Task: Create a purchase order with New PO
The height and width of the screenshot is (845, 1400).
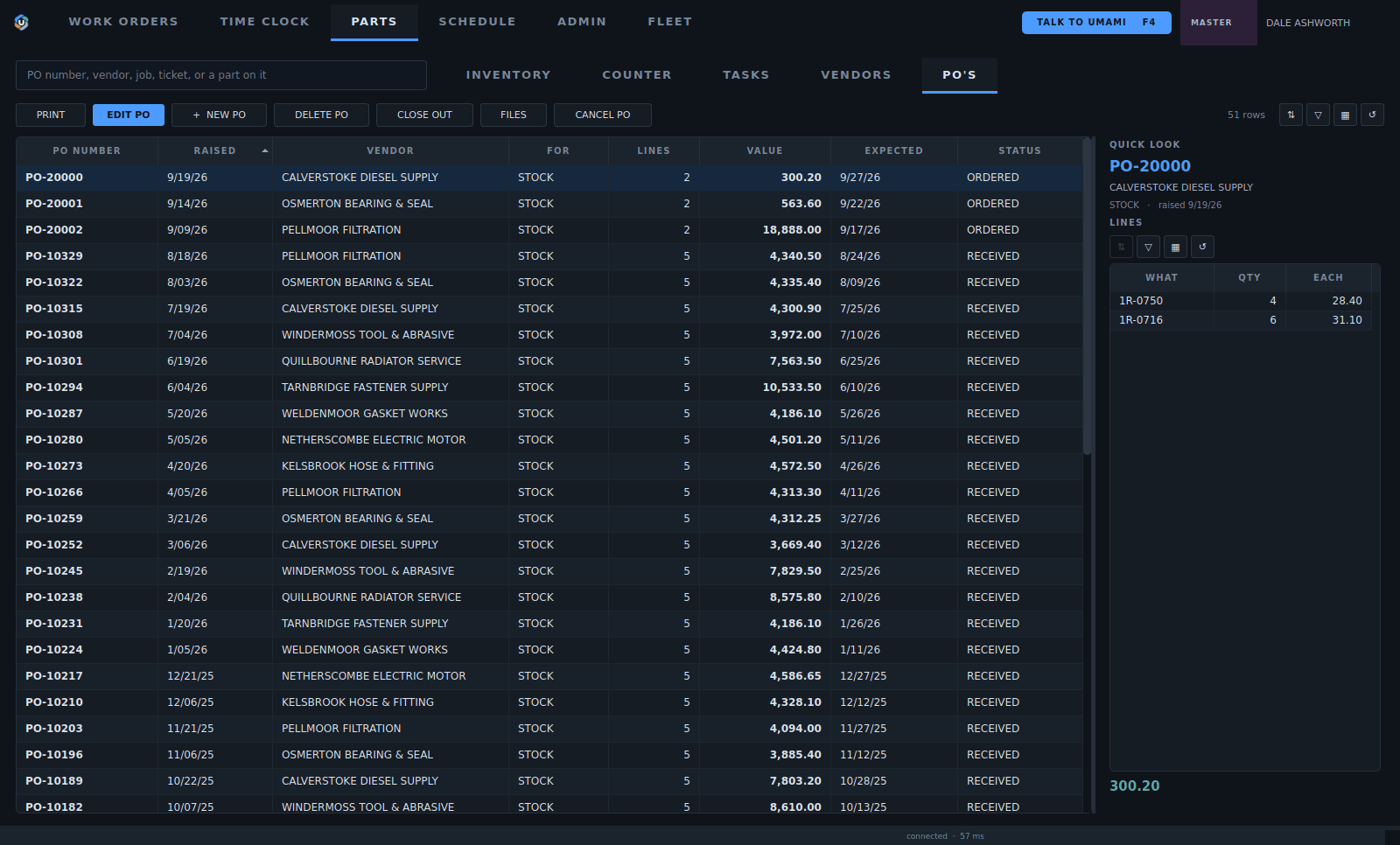Action: [x=219, y=115]
